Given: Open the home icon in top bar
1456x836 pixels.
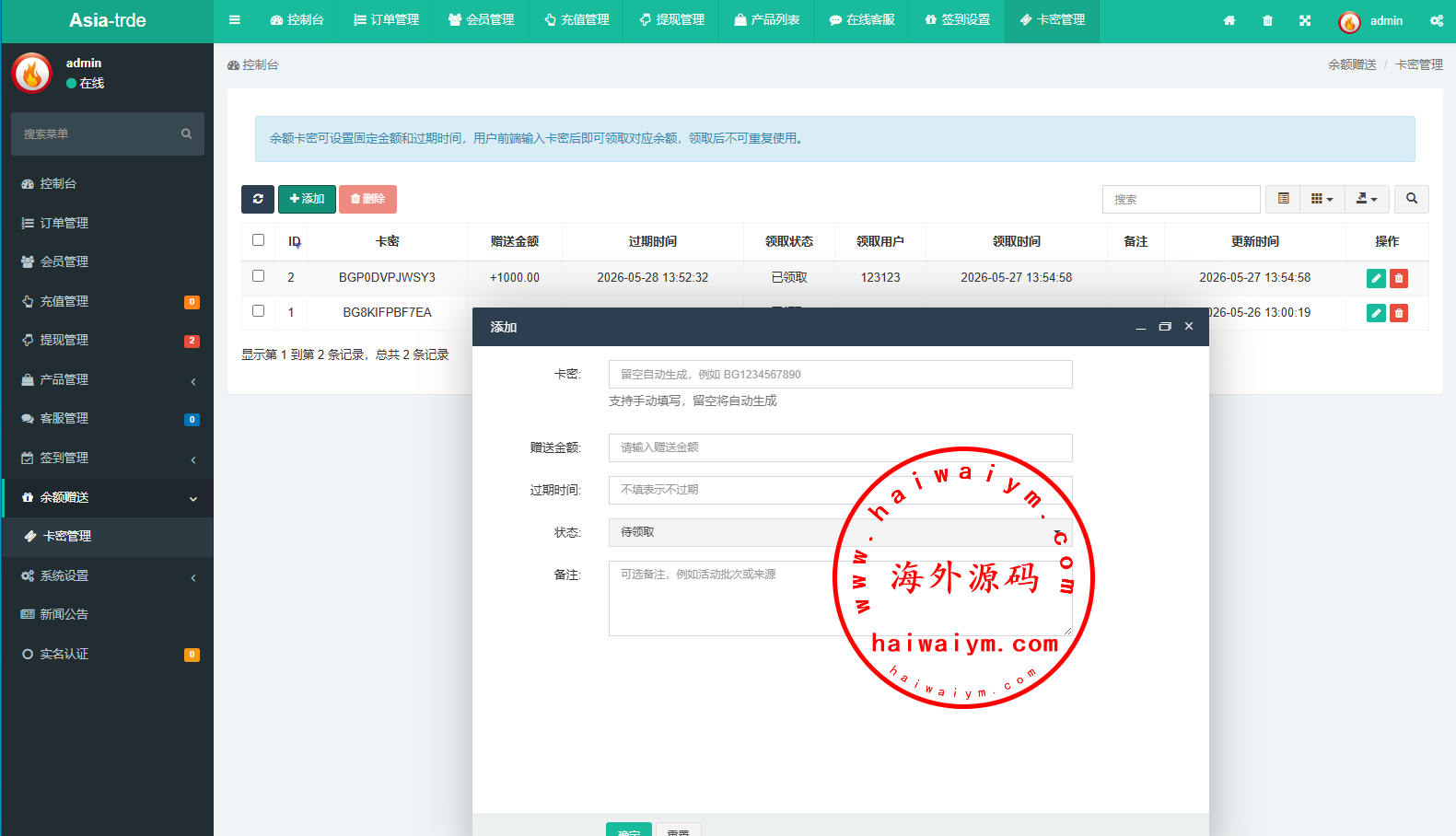Looking at the screenshot, I should [x=1229, y=20].
